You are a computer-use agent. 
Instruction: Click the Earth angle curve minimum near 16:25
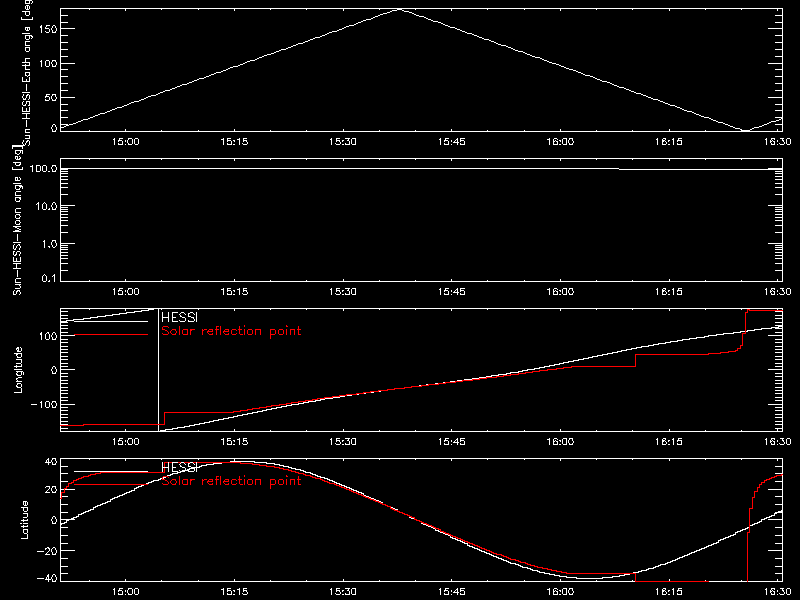click(x=745, y=131)
